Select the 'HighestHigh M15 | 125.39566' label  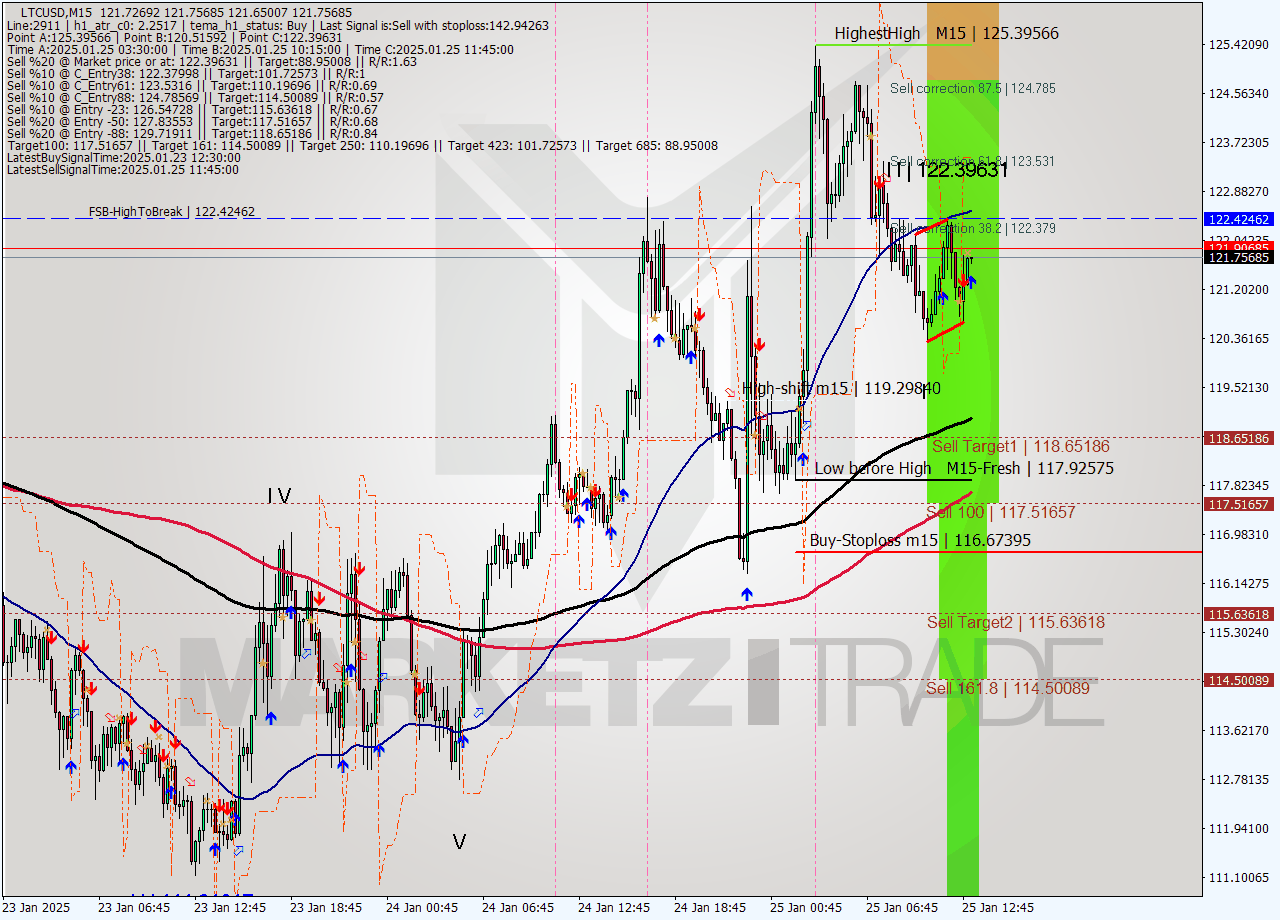pos(947,33)
